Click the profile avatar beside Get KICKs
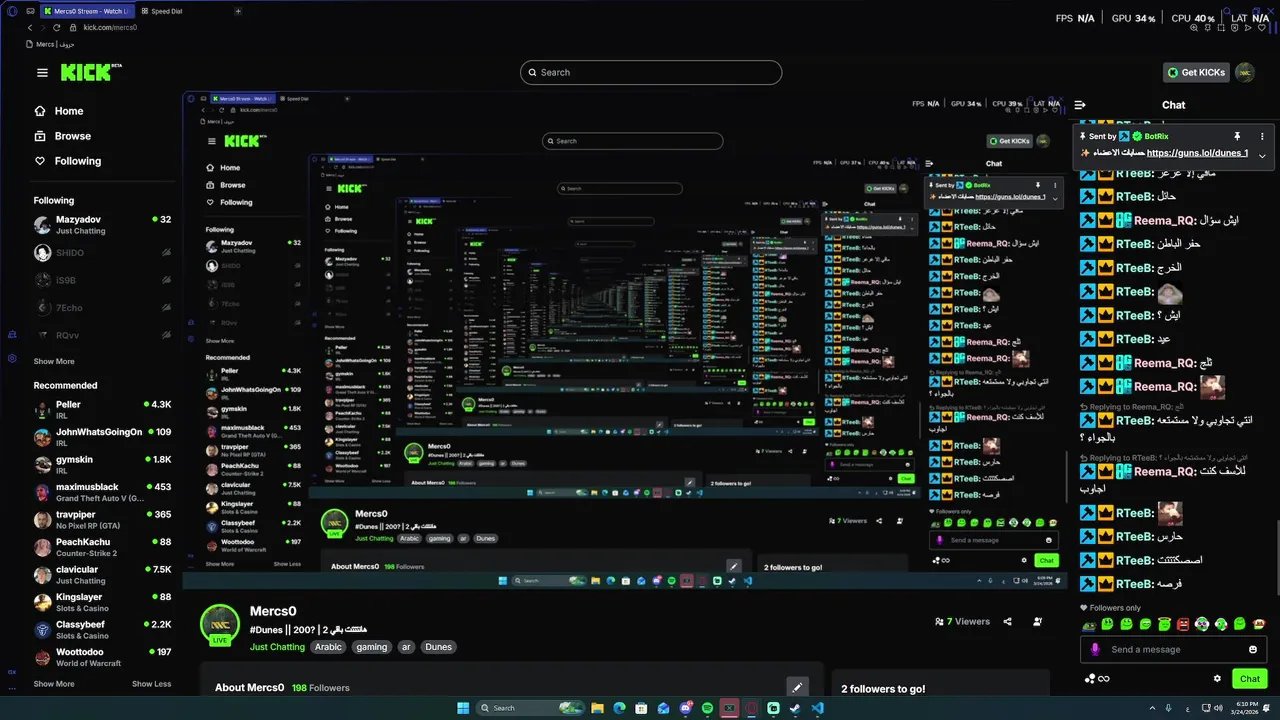1280x720 pixels. [1245, 72]
